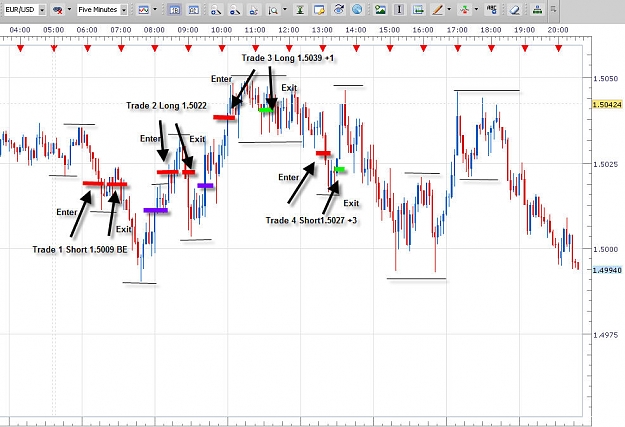Screen dimensions: 625x427
Task: Click the 20:00 time axis label
Action: (558, 30)
